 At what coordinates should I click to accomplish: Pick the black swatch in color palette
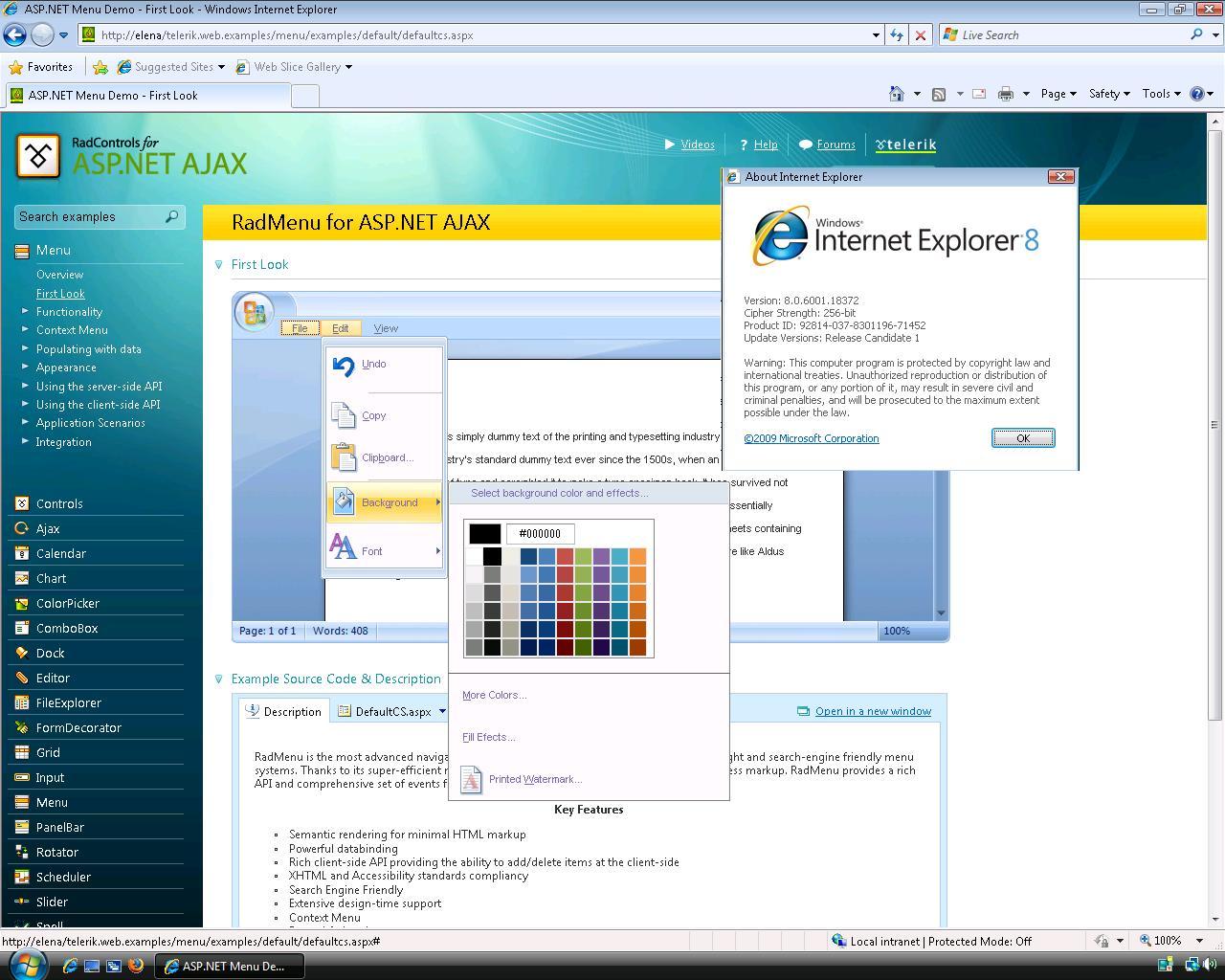(492, 556)
